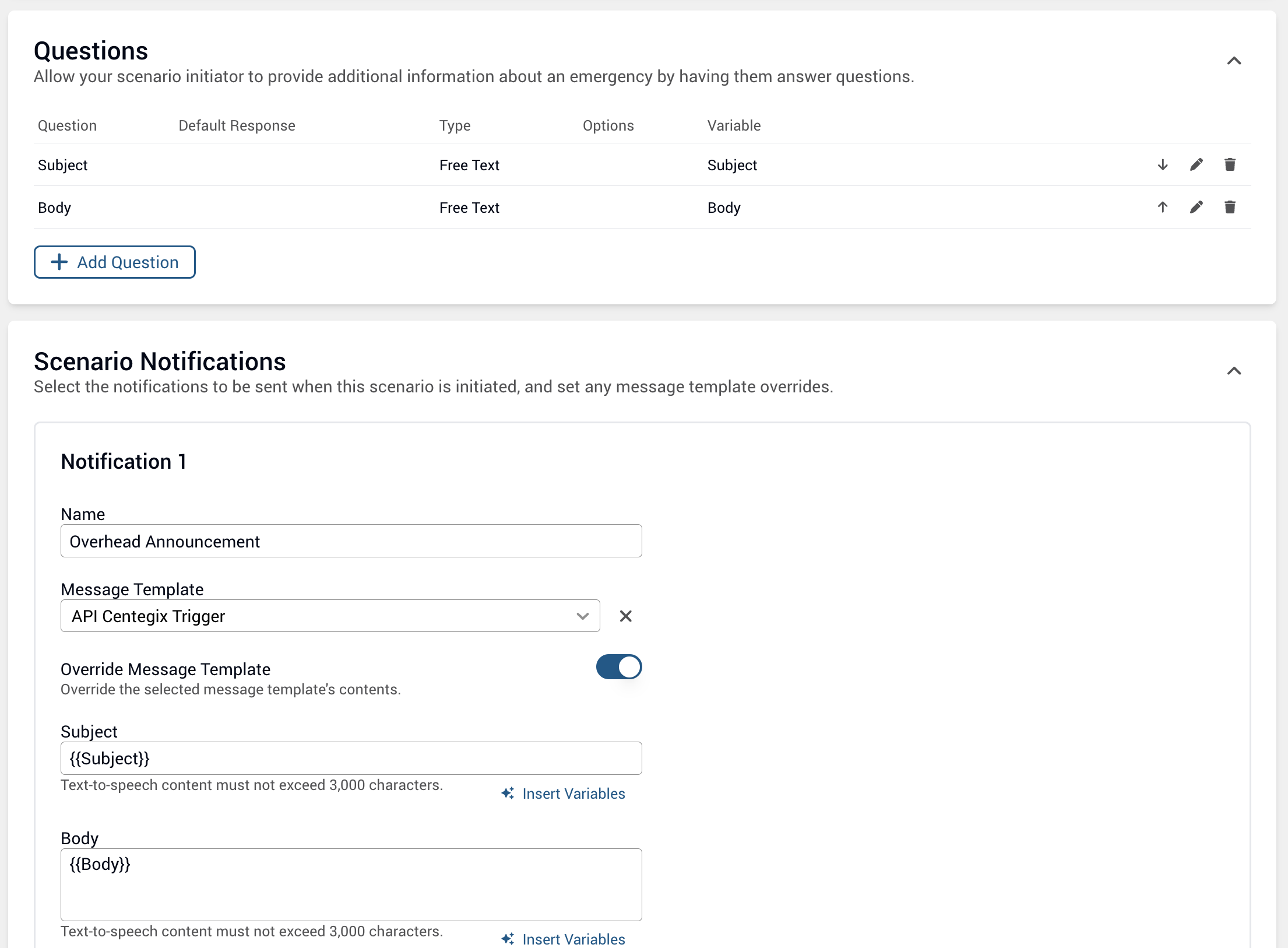Clear the selected API Centegix Trigger template
Viewport: 1288px width, 948px height.
626,616
